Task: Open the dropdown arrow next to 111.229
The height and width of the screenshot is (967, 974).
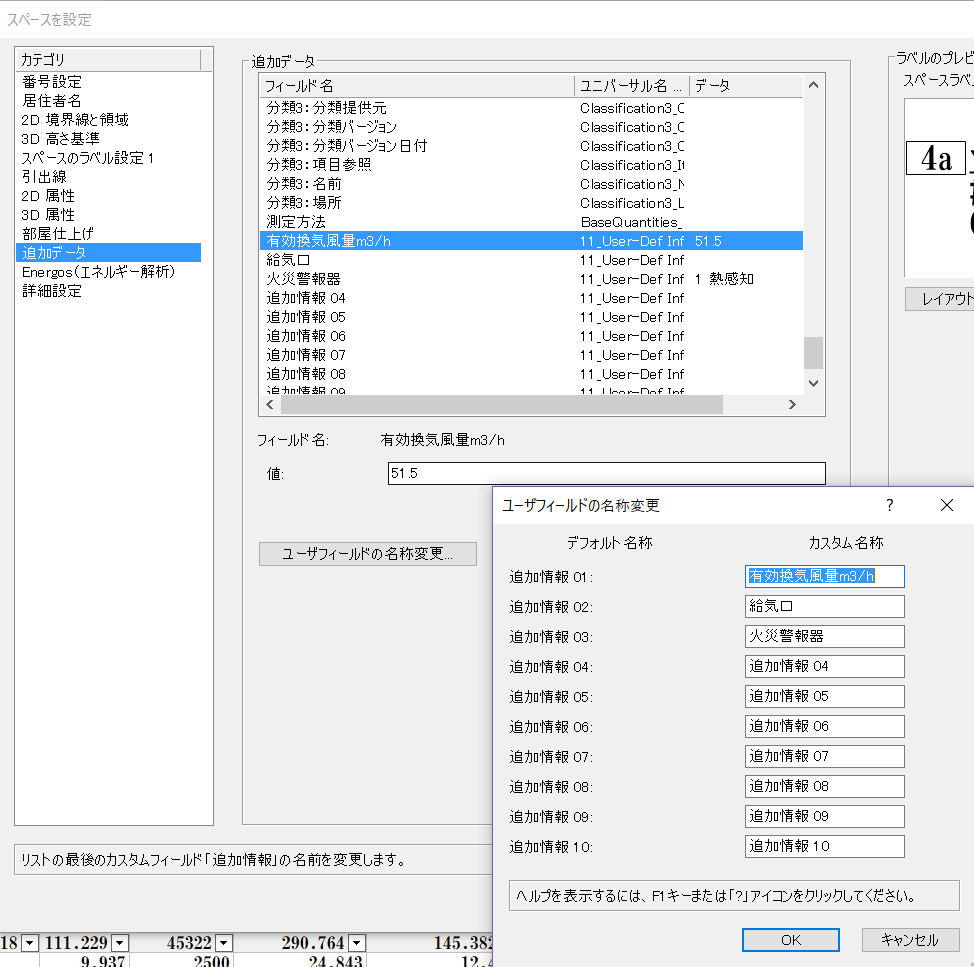Action: coord(120,943)
